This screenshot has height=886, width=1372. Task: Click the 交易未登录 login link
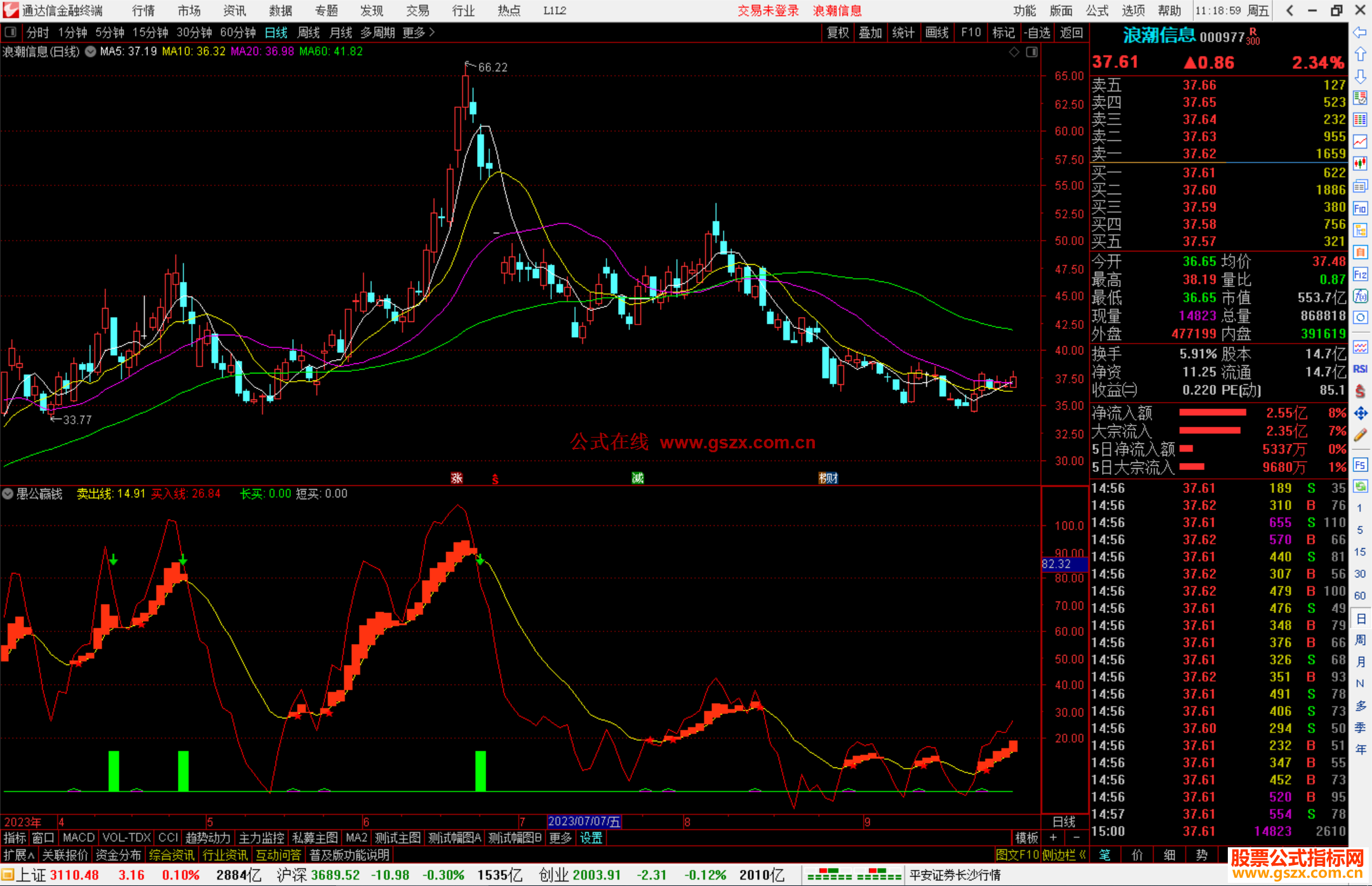[x=768, y=10]
